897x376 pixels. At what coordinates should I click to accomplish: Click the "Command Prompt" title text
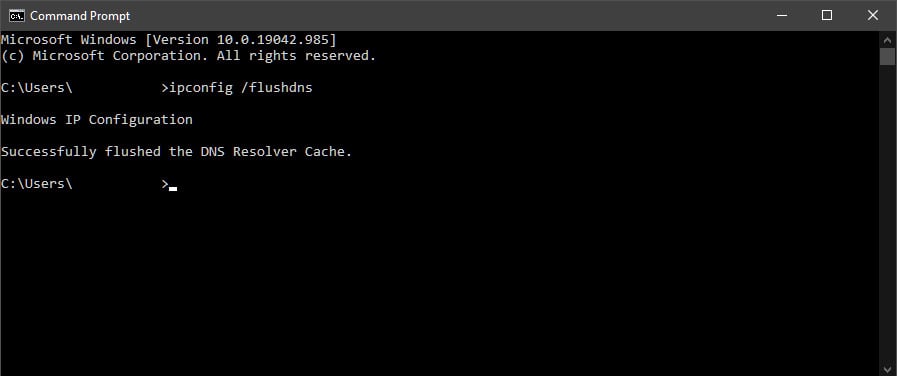80,16
